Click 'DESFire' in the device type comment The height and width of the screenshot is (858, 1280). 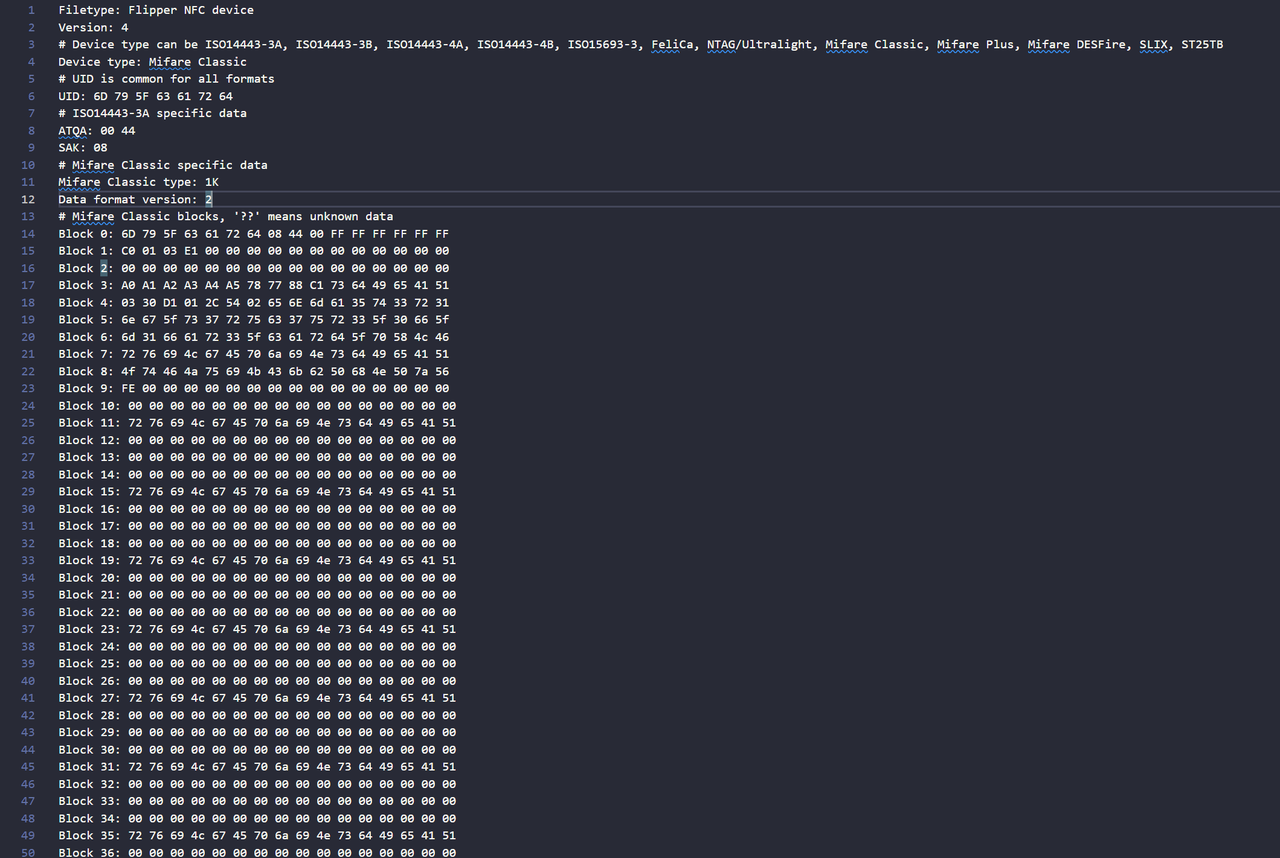[1101, 44]
